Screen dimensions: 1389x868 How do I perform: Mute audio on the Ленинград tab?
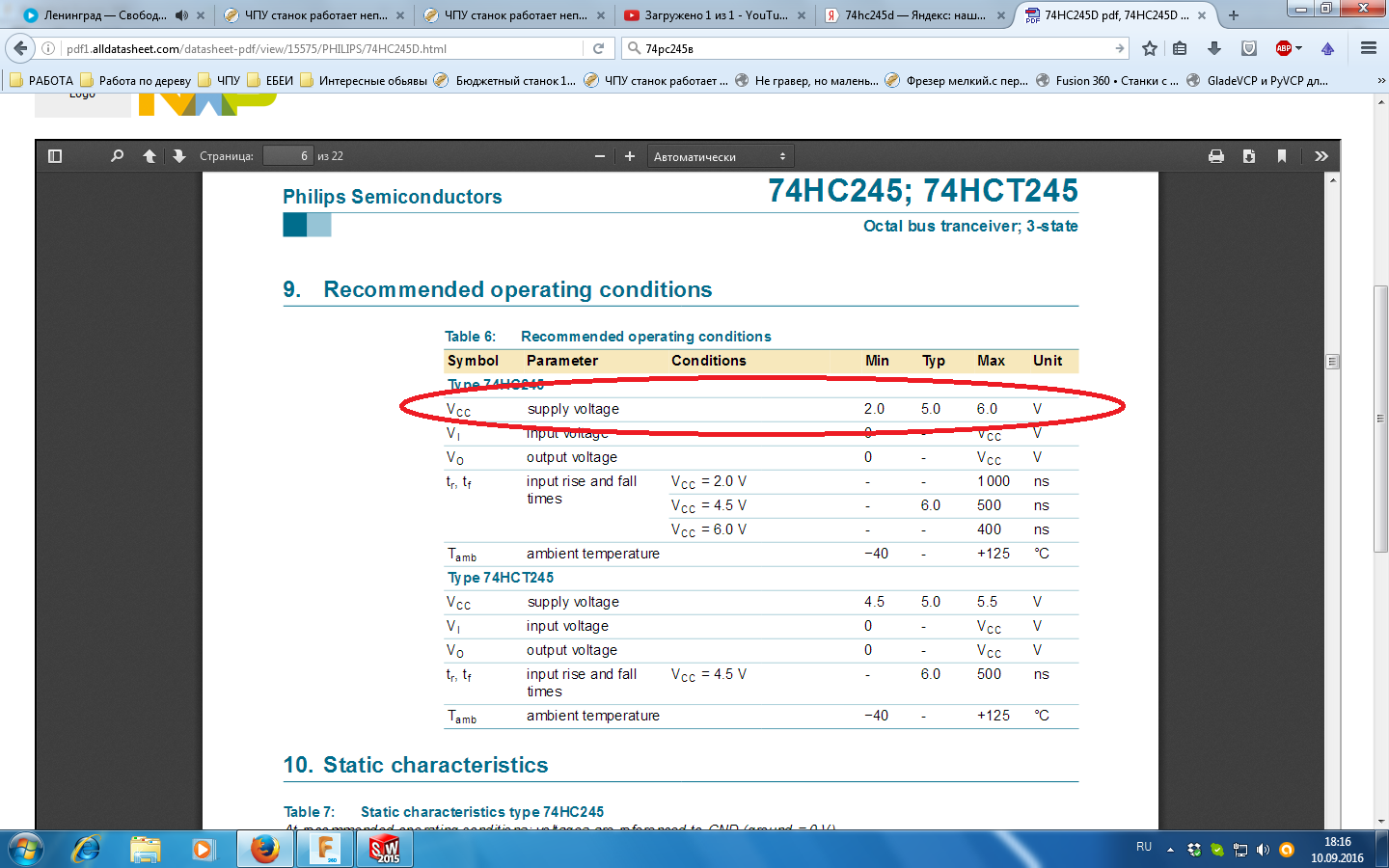tap(181, 15)
